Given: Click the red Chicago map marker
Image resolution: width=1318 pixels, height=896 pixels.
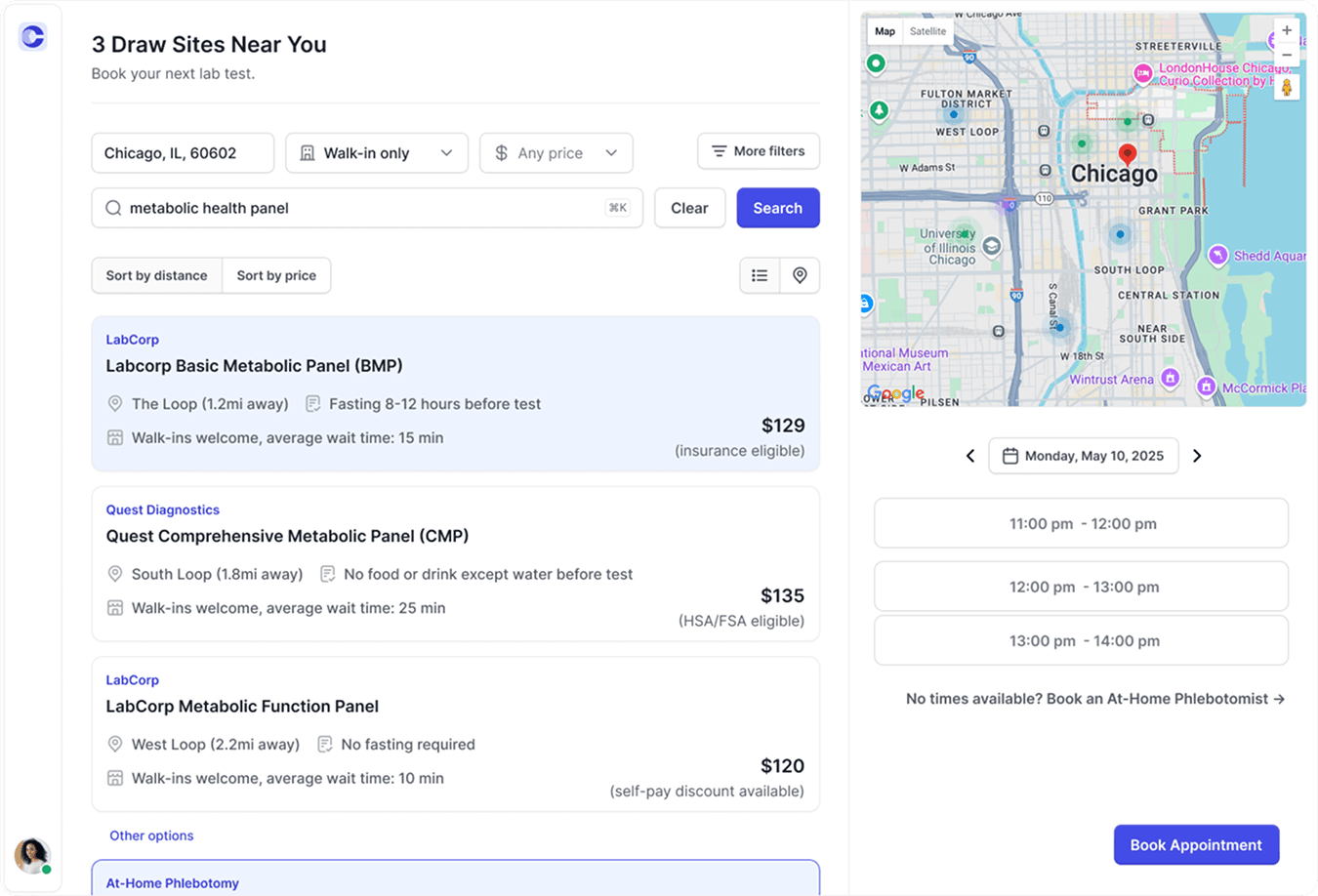Looking at the screenshot, I should pyautogui.click(x=1128, y=154).
